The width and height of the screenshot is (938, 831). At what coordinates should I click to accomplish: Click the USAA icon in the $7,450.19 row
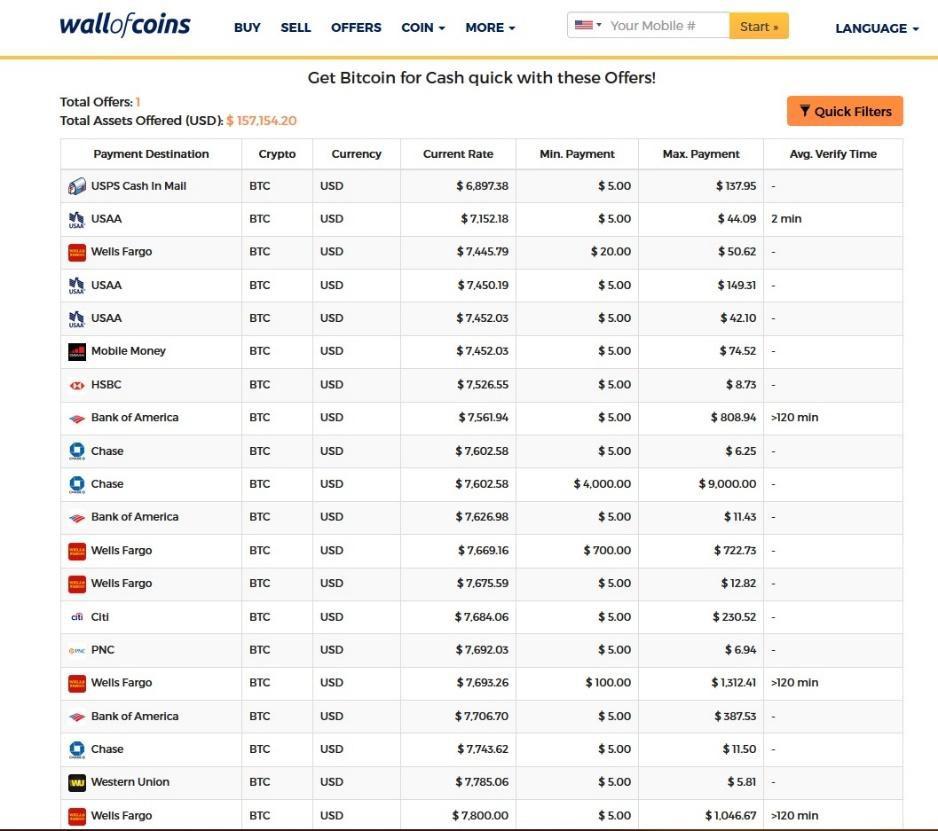pyautogui.click(x=77, y=286)
